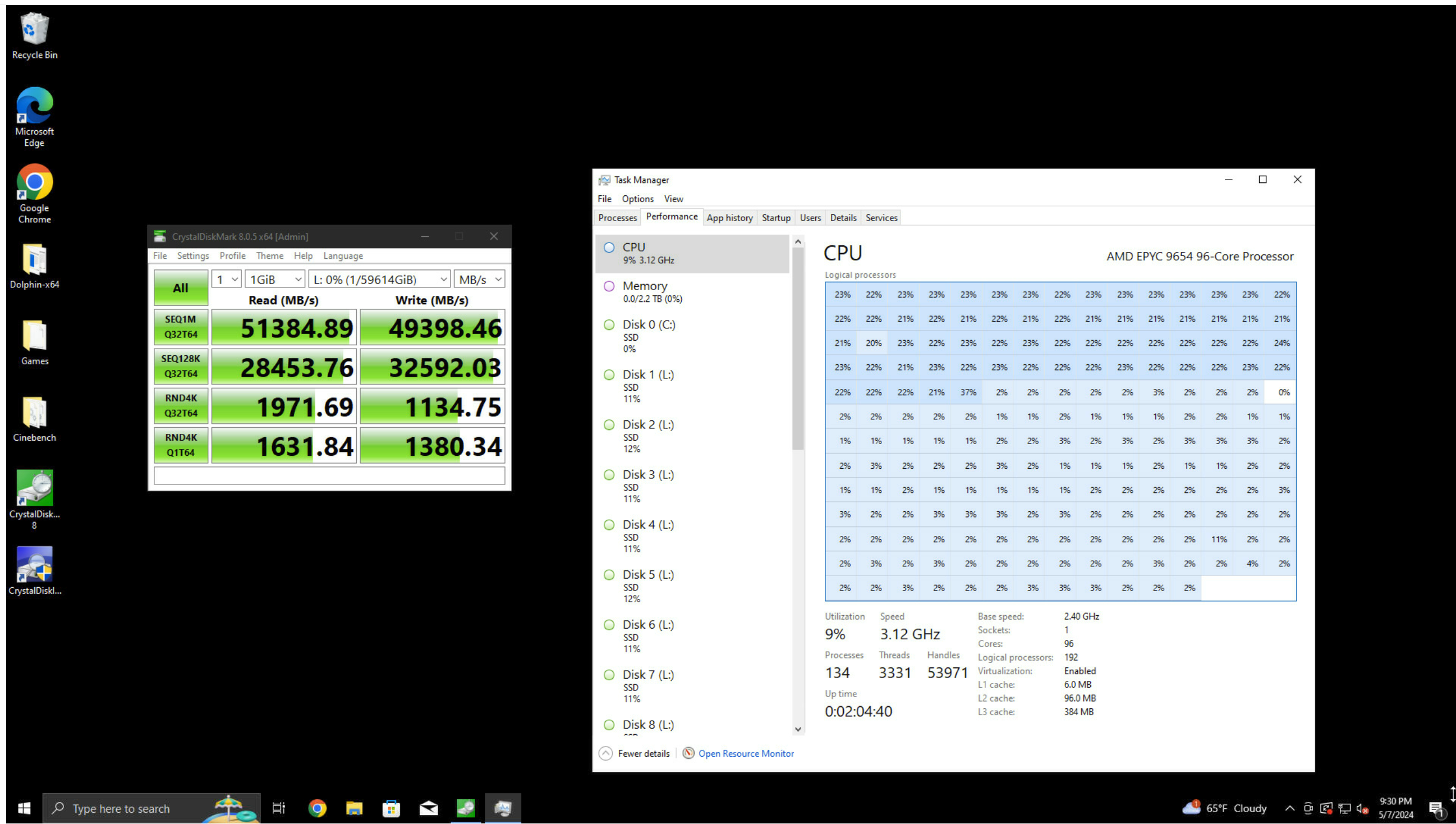This screenshot has height=824, width=1456.
Task: Open Mail app from taskbar
Action: [x=429, y=808]
